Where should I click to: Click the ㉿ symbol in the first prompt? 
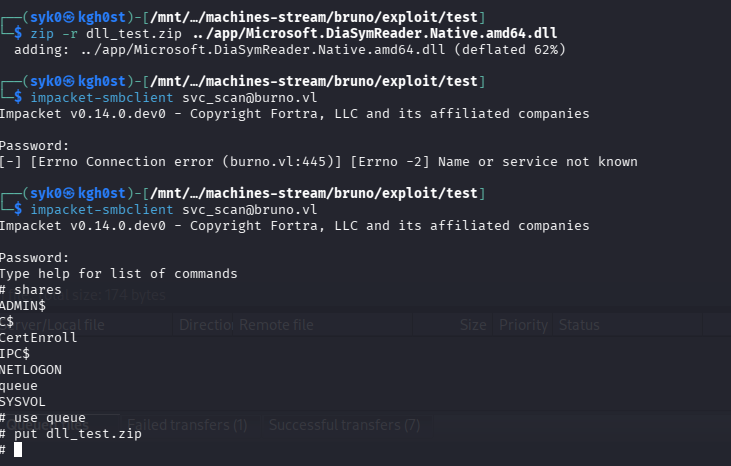coord(69,17)
